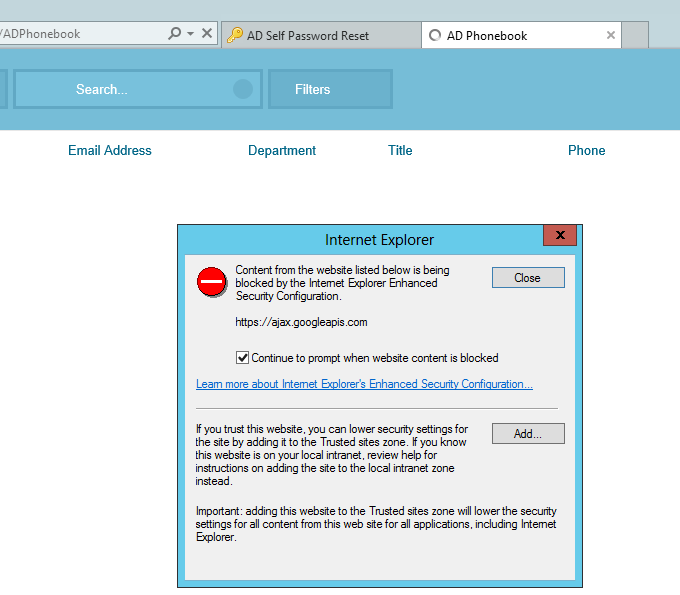Click the loading spinner on AD Phonebook tab

[x=435, y=35]
